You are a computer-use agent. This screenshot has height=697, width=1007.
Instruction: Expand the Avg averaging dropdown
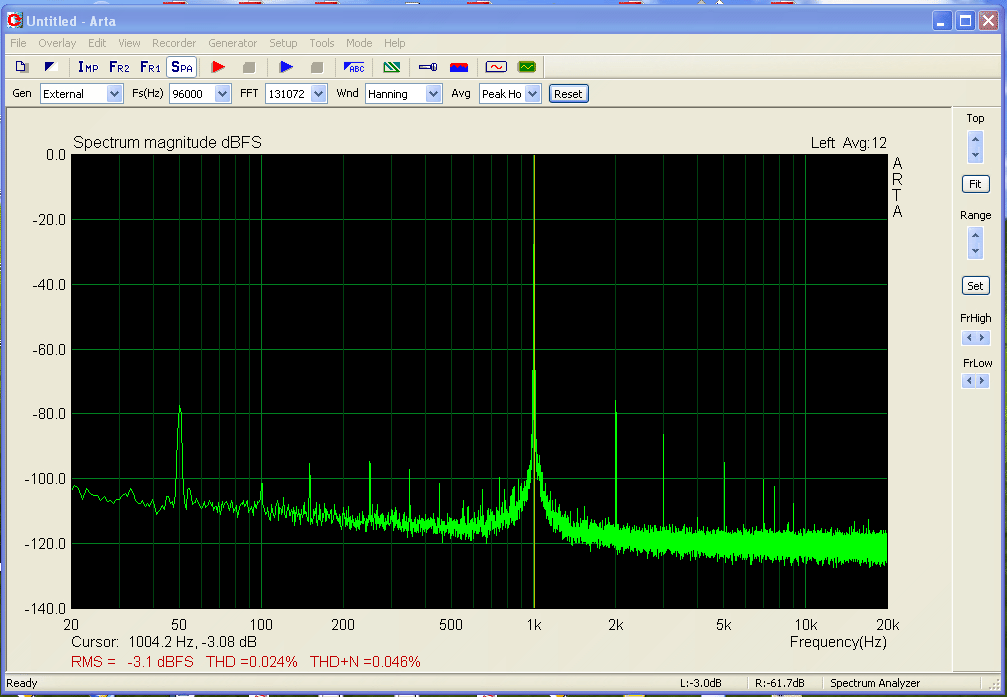pyautogui.click(x=532, y=94)
